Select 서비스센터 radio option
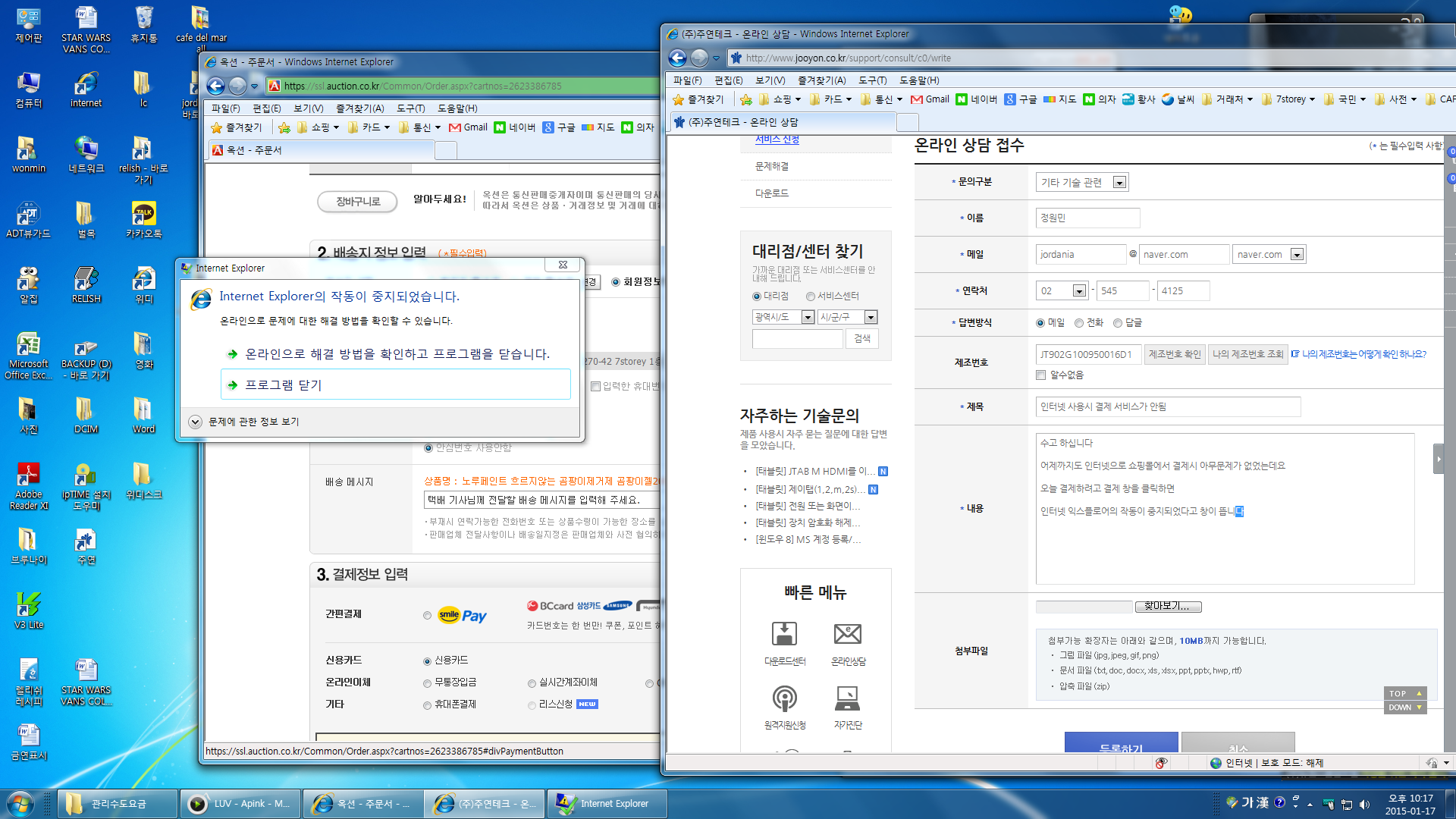 pos(810,297)
